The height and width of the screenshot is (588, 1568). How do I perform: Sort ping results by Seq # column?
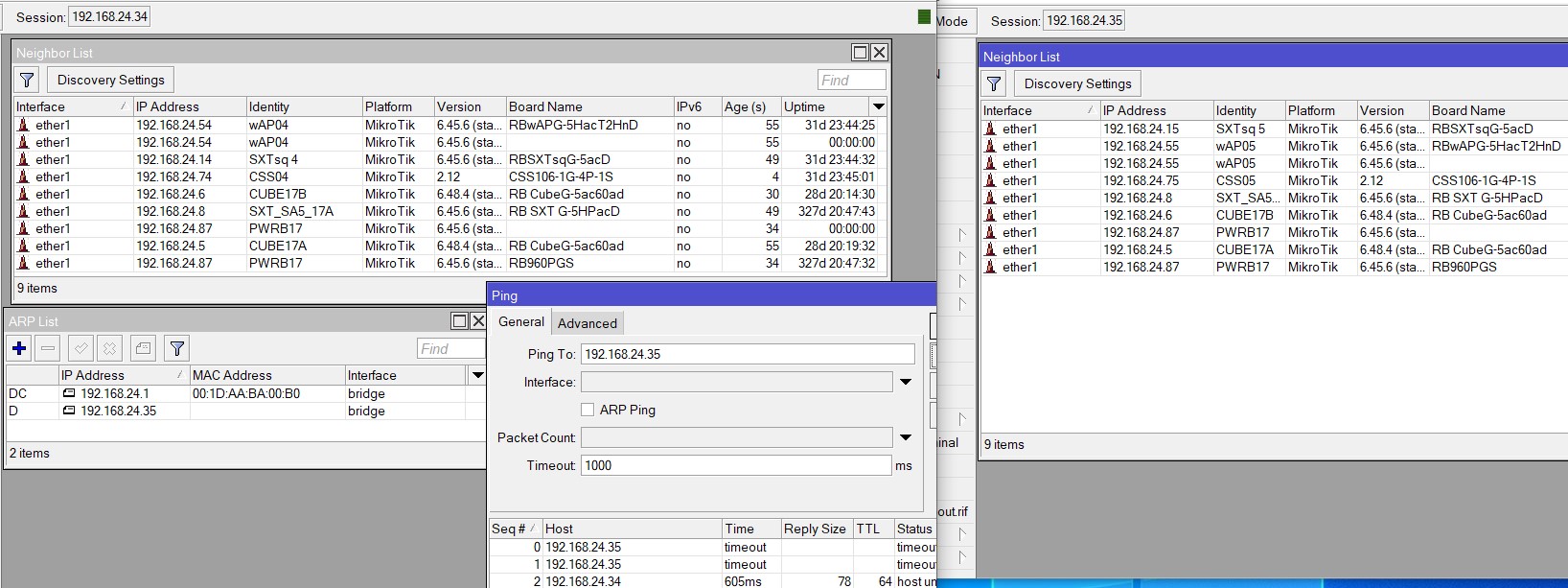pyautogui.click(x=515, y=529)
